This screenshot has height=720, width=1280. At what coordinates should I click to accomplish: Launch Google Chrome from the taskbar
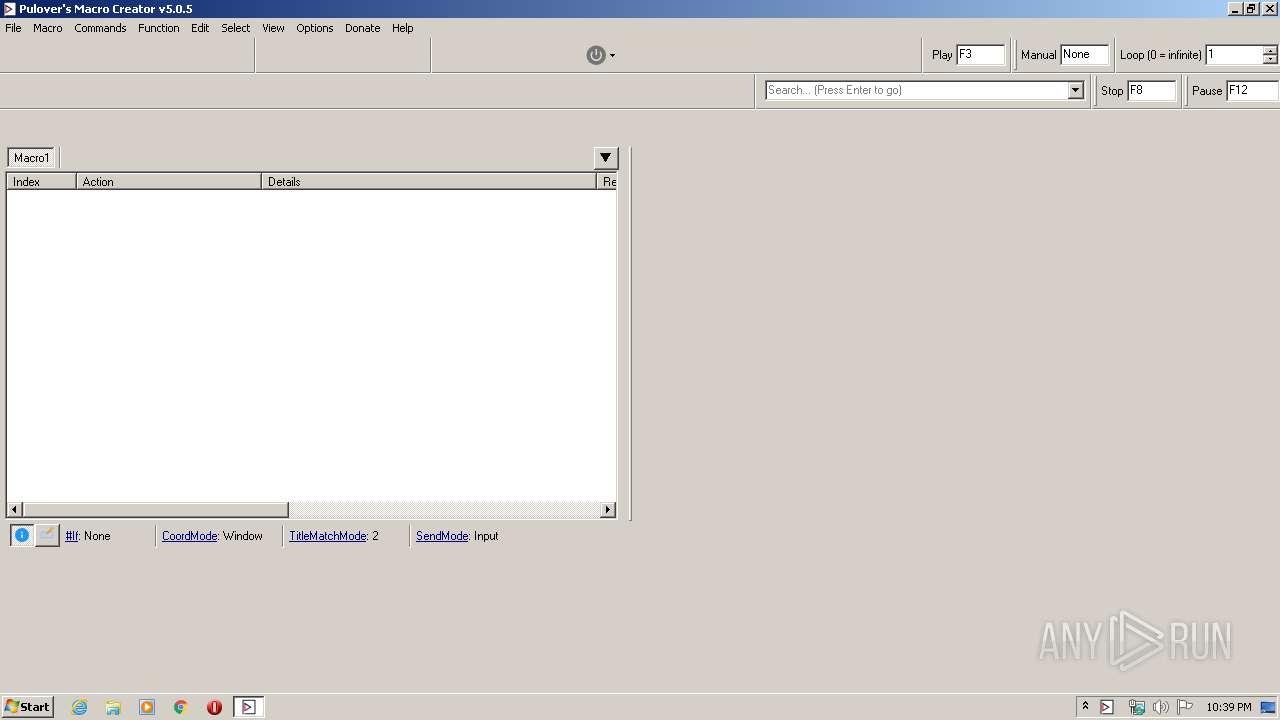point(181,707)
